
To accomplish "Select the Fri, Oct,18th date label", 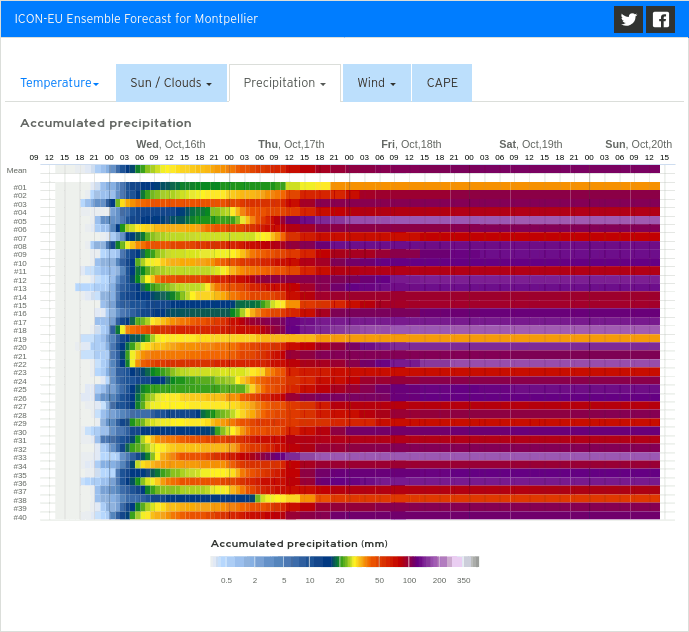I will [x=411, y=144].
